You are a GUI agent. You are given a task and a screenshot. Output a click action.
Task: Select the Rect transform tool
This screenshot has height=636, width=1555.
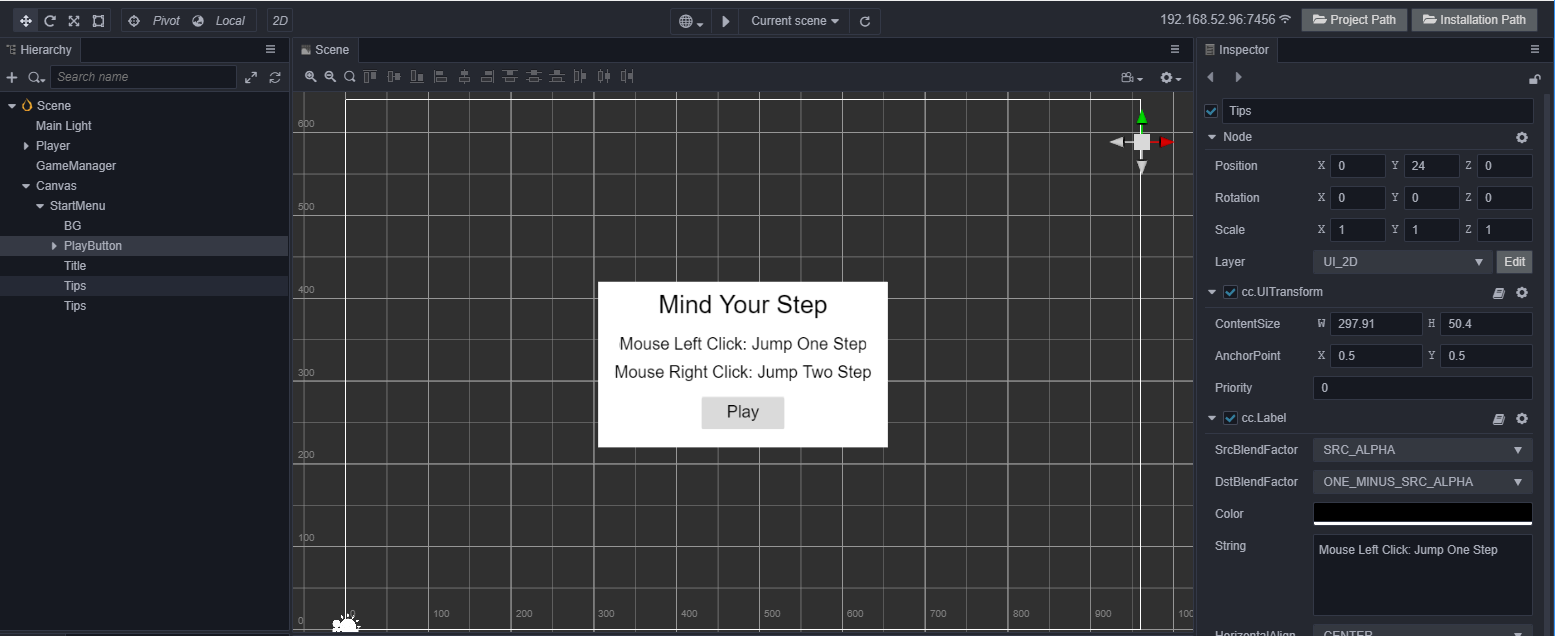98,20
